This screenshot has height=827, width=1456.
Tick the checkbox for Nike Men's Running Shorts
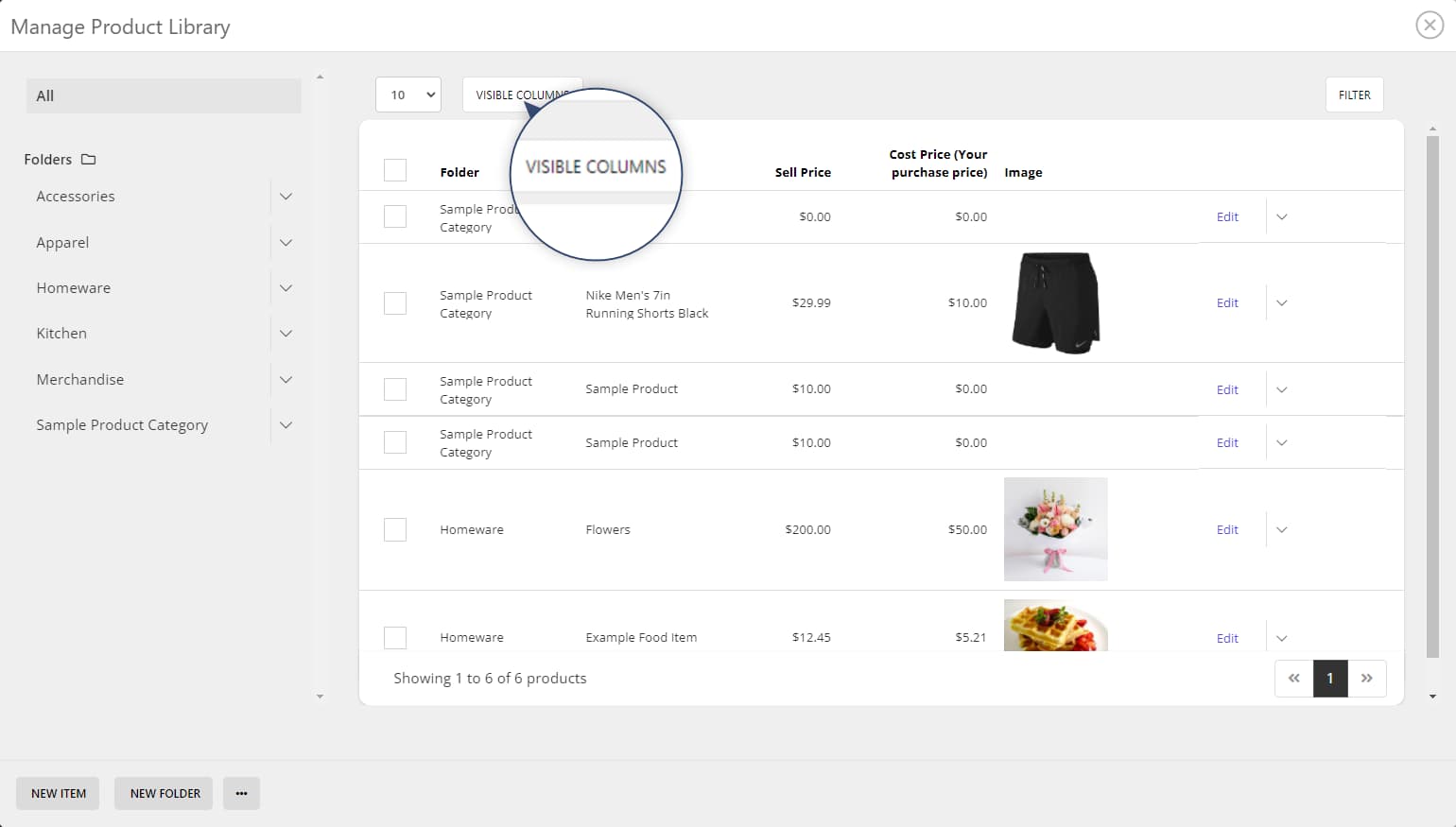(x=395, y=302)
